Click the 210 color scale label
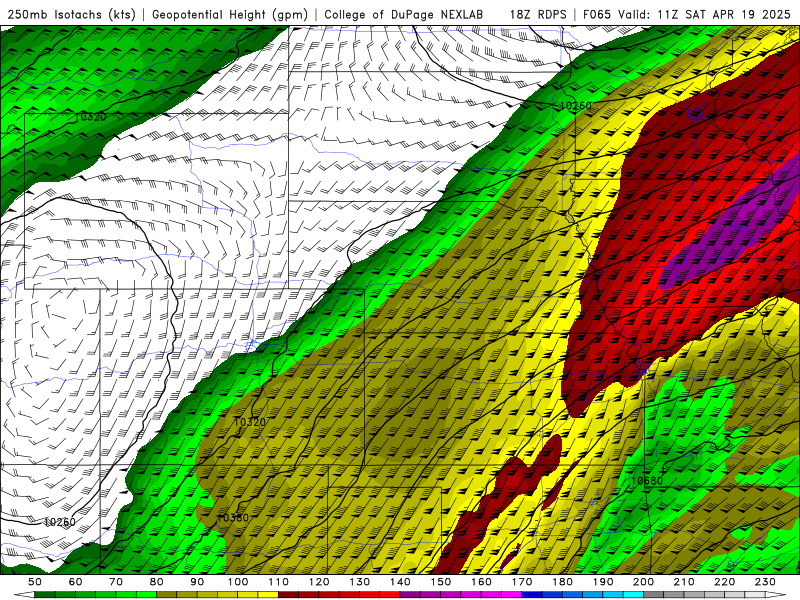800x600 pixels. 684,582
